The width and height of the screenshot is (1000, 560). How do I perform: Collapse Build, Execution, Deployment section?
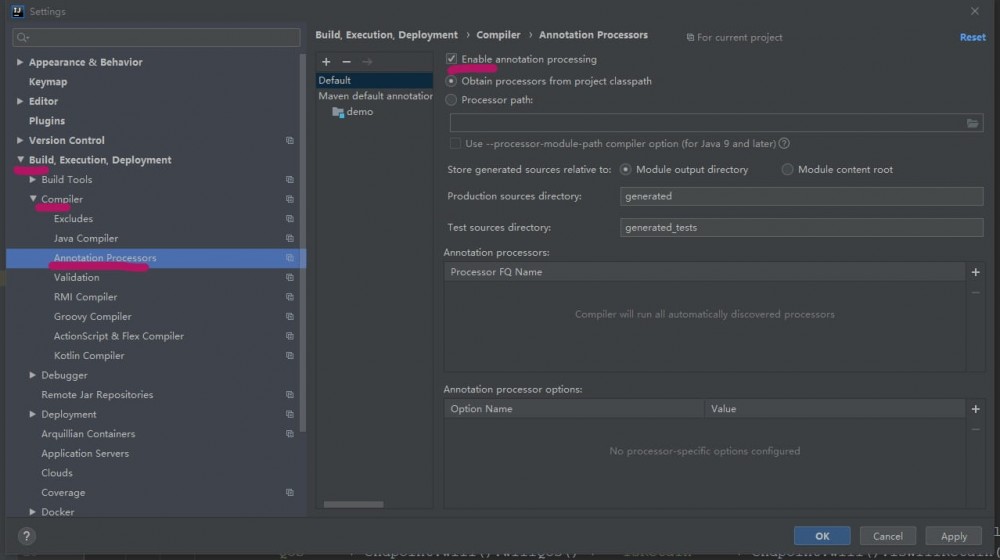tap(20, 159)
